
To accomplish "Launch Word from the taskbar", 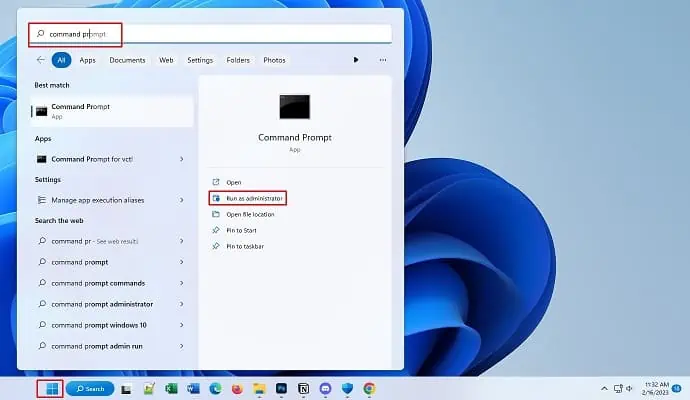I will 193,388.
